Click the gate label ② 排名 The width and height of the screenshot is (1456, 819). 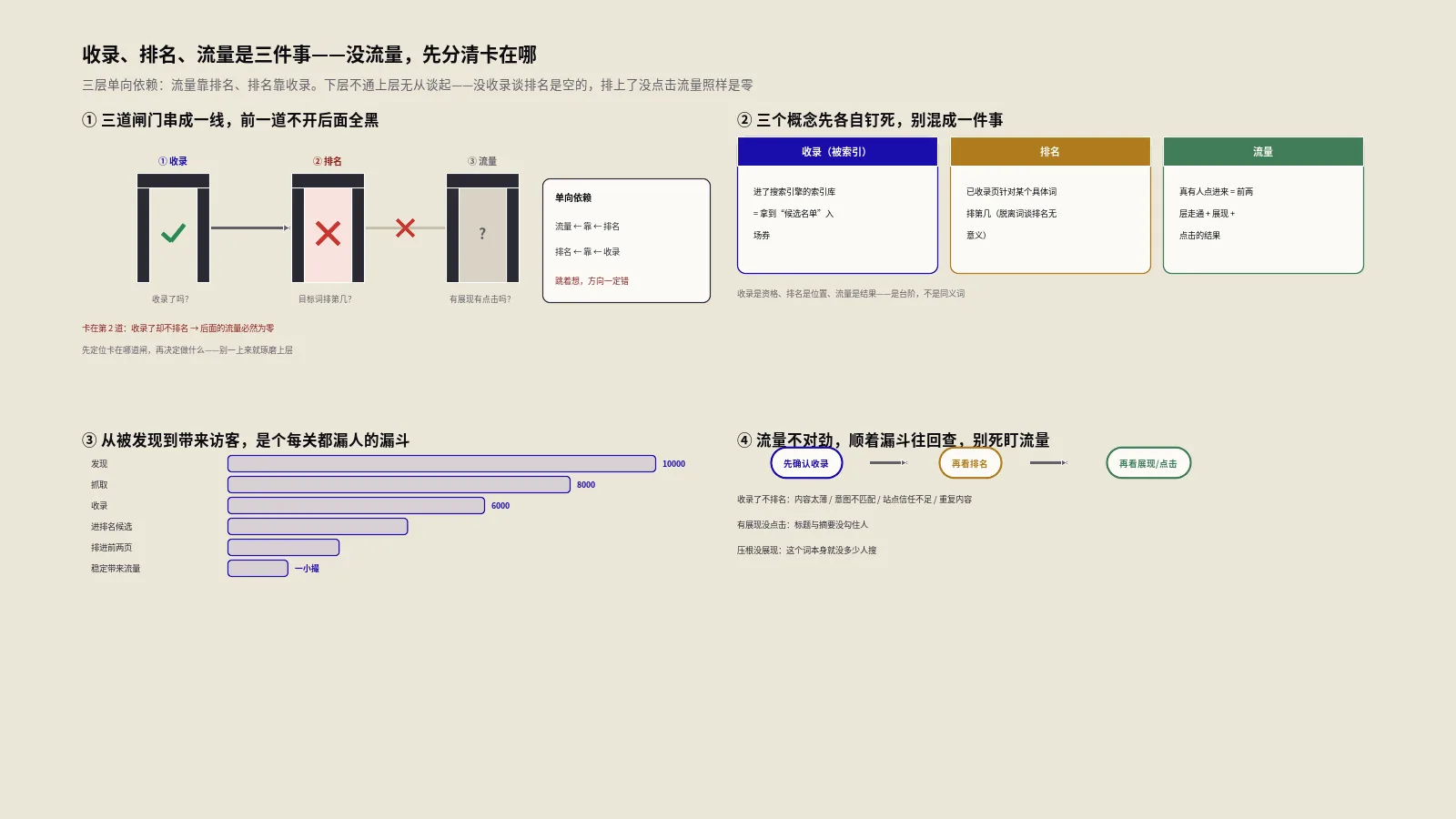coord(328,161)
